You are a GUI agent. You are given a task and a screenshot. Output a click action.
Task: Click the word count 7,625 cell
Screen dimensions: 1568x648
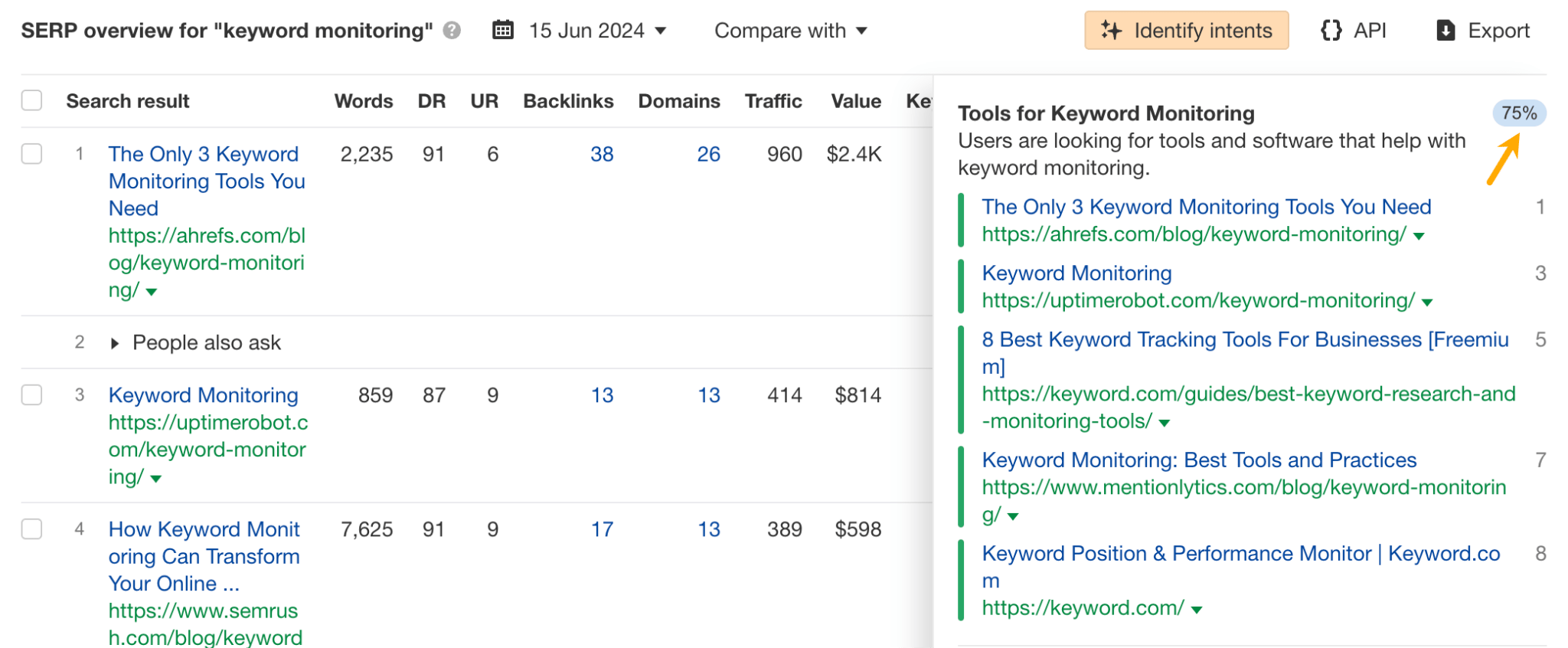tap(367, 529)
